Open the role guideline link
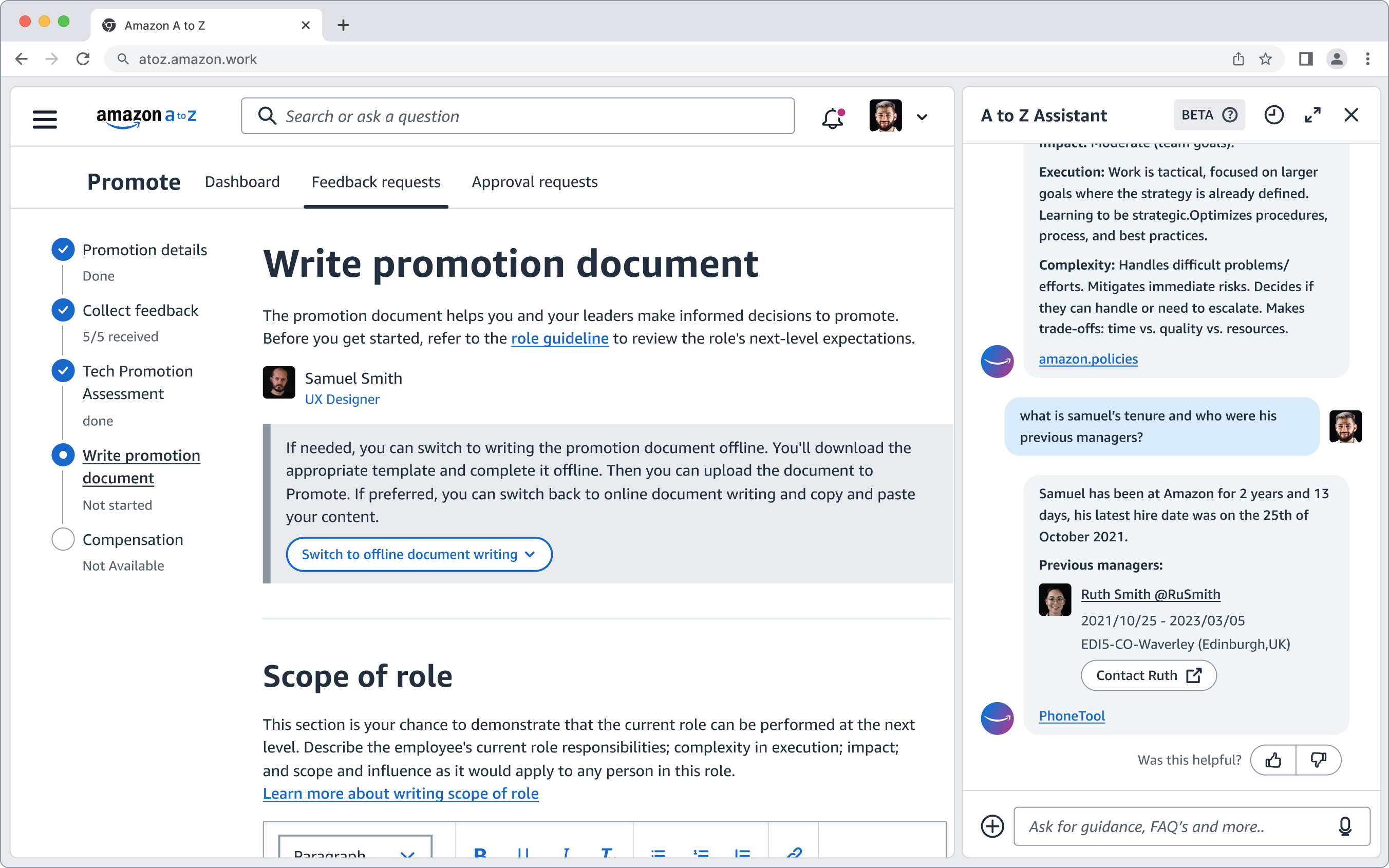 click(x=559, y=338)
